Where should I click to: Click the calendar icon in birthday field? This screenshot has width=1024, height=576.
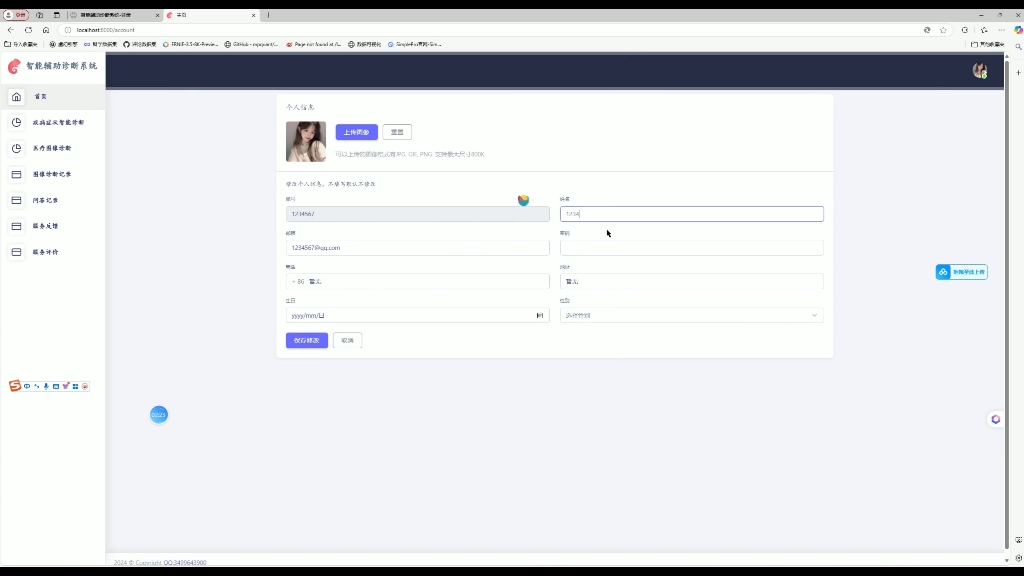pos(539,315)
